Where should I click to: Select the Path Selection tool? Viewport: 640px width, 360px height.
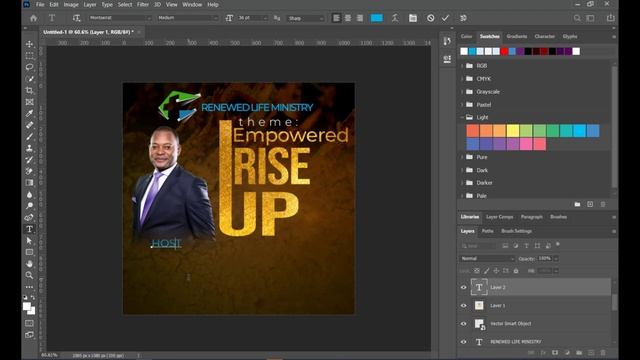[29, 241]
